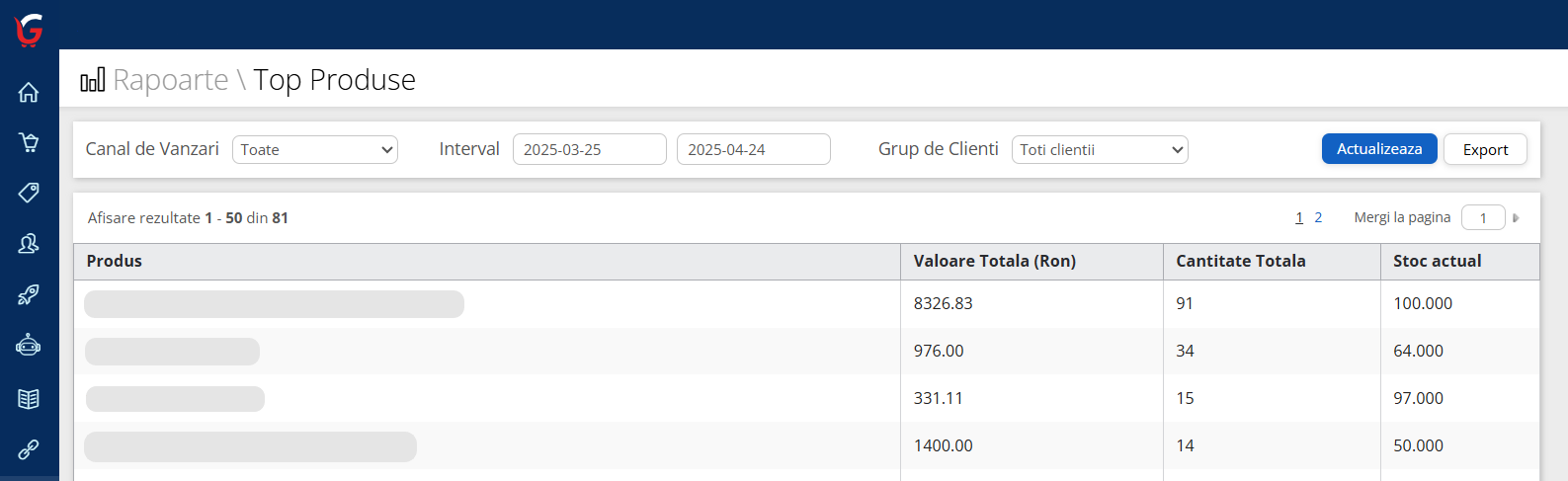The image size is (1568, 481).
Task: Click the Rapoarte breadcrumb link
Action: coord(170,80)
